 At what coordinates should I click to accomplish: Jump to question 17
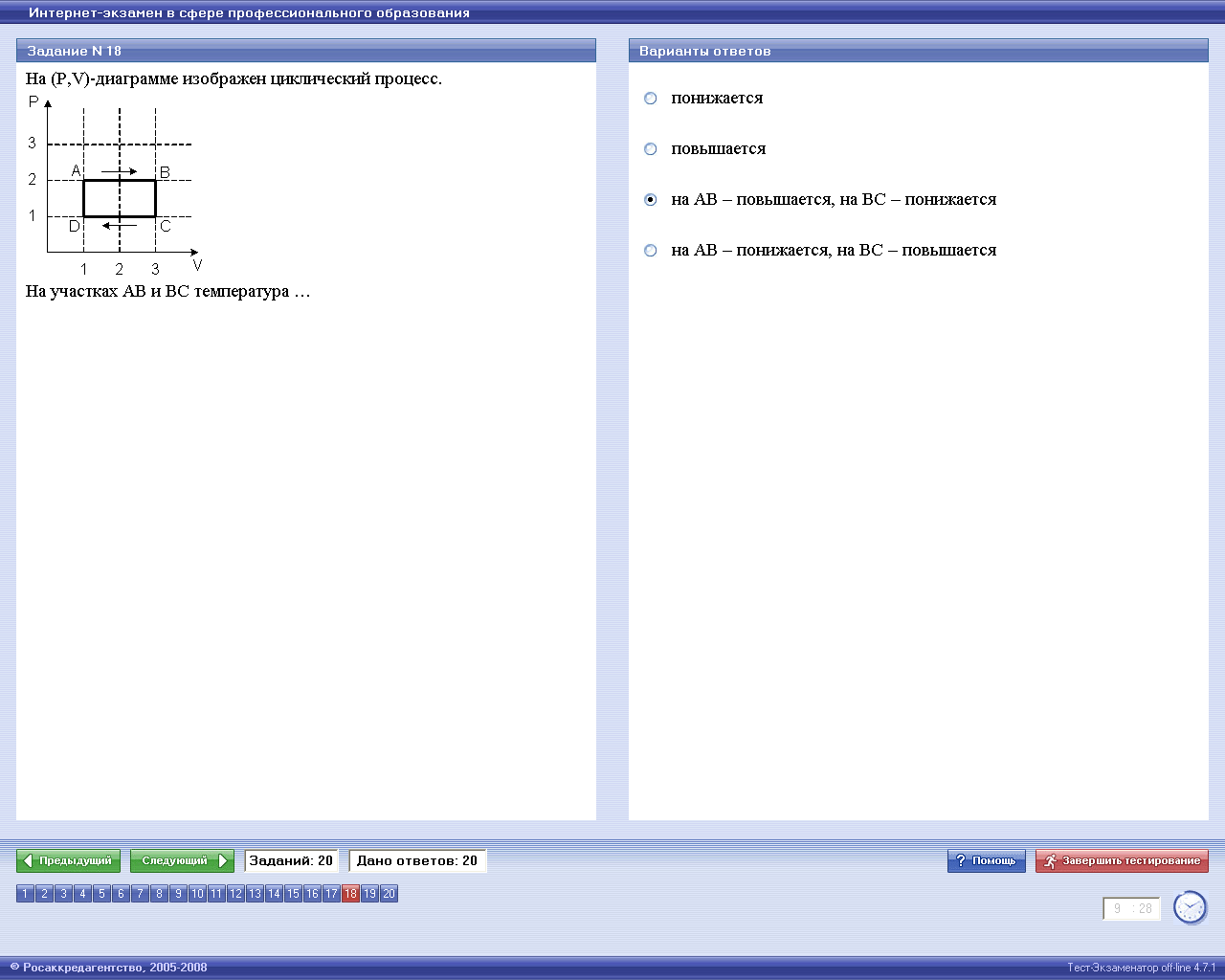pos(331,894)
